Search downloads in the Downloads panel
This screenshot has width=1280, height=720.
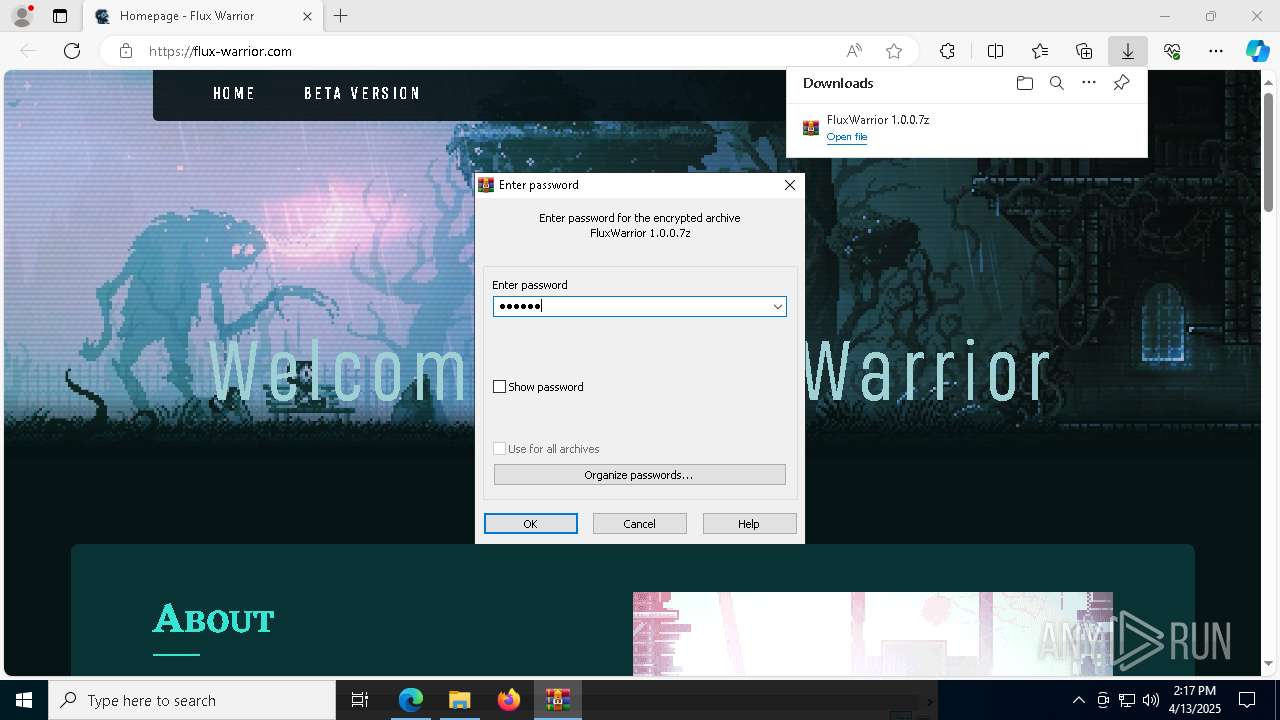pyautogui.click(x=1056, y=83)
